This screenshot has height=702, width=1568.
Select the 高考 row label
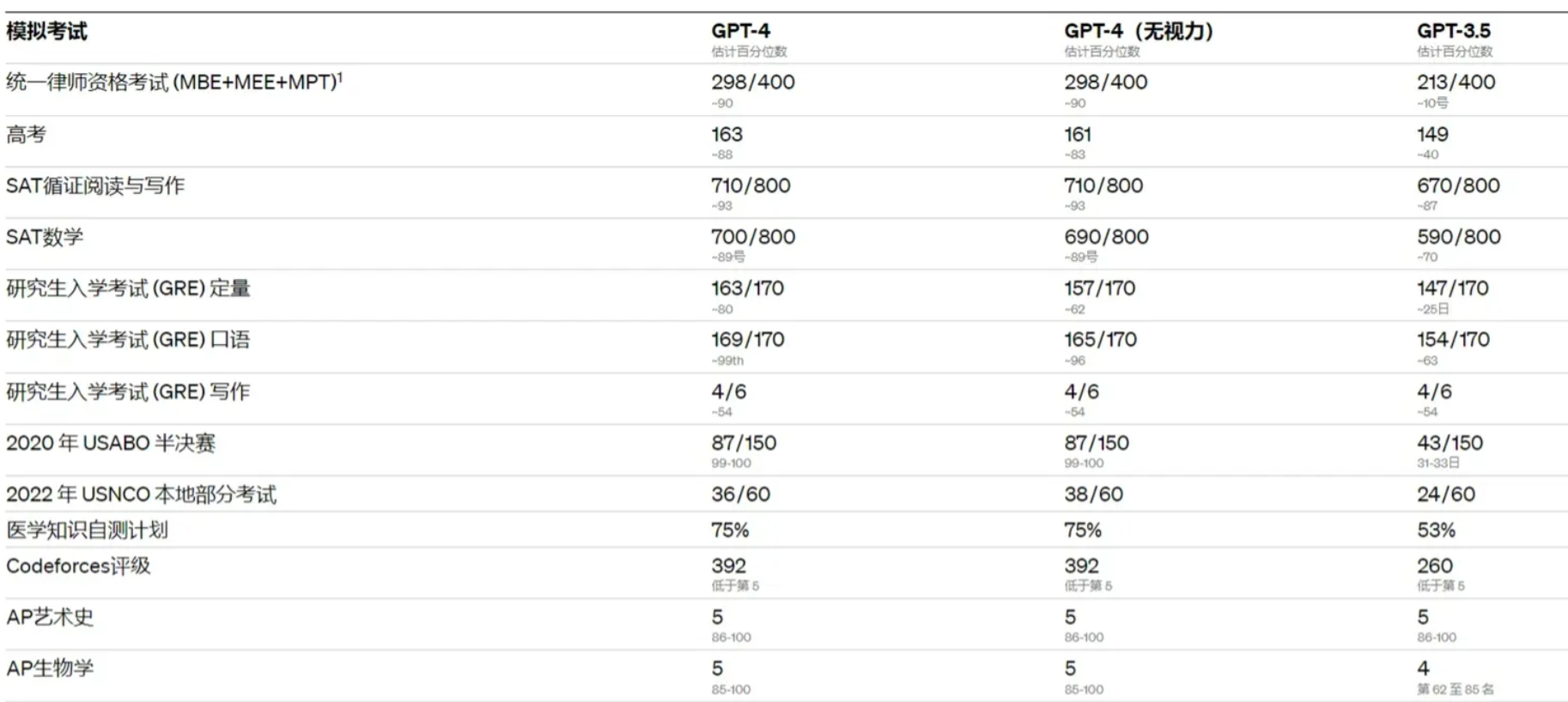26,135
